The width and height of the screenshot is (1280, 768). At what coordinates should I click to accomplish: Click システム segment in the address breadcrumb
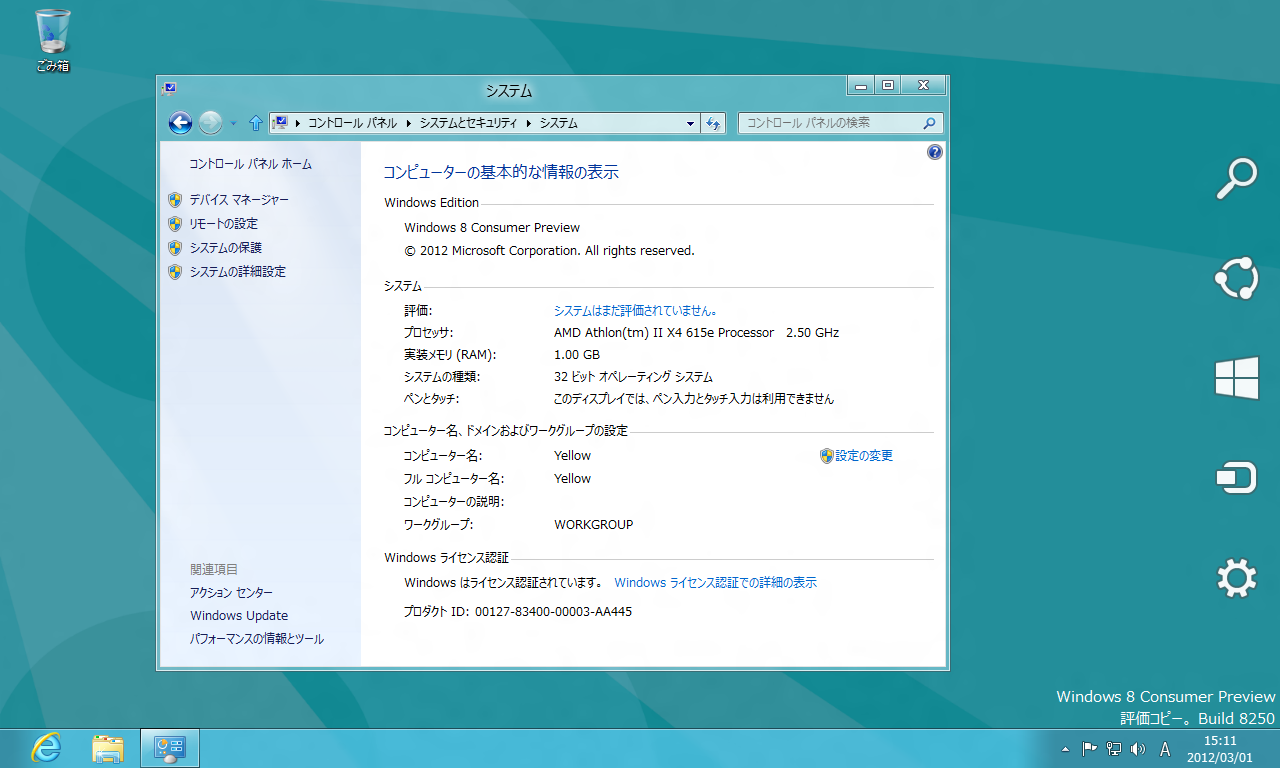coord(559,123)
